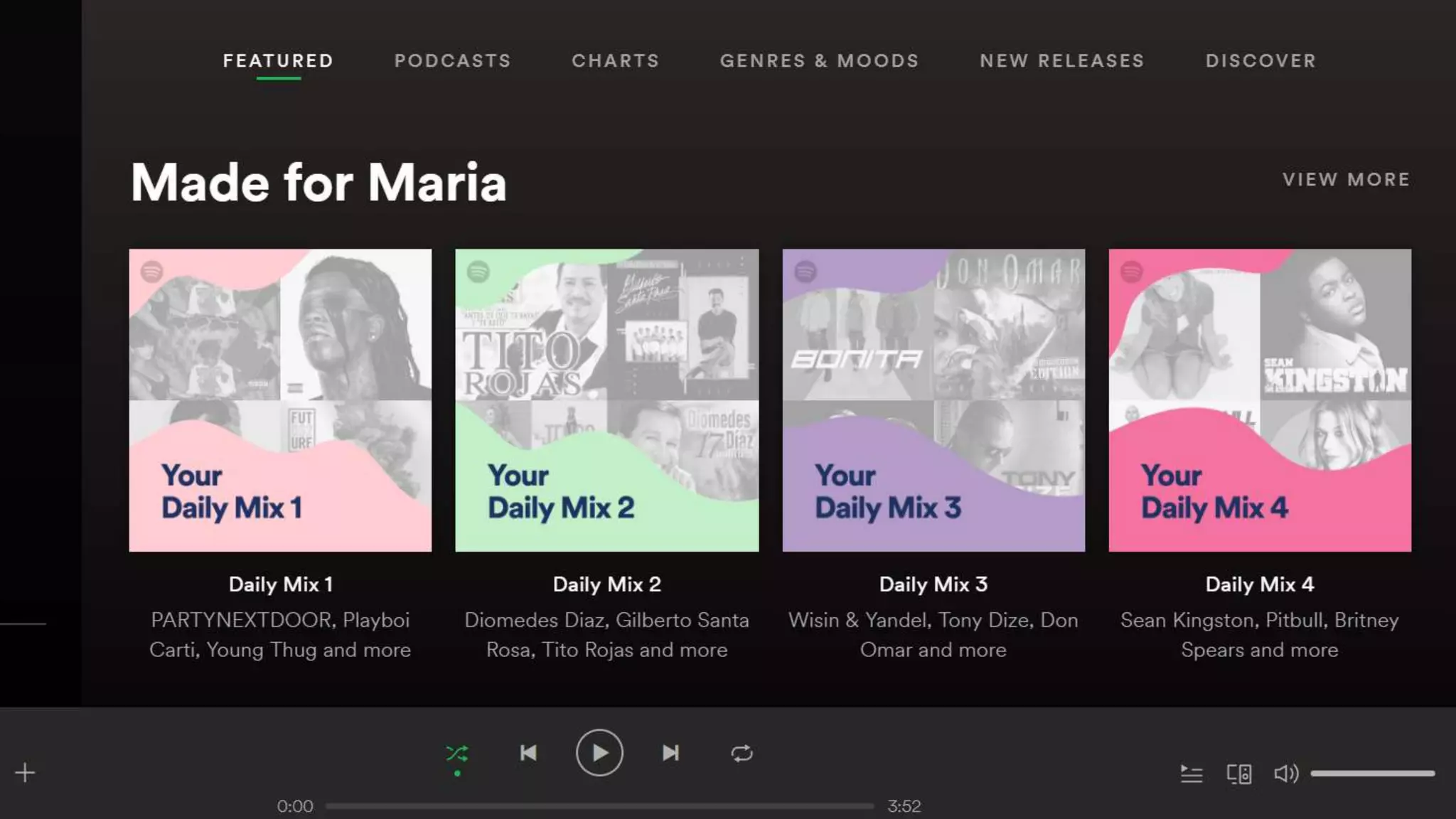Toggle shuffle playback mode
Viewport: 1456px width, 819px height.
pyautogui.click(x=456, y=753)
